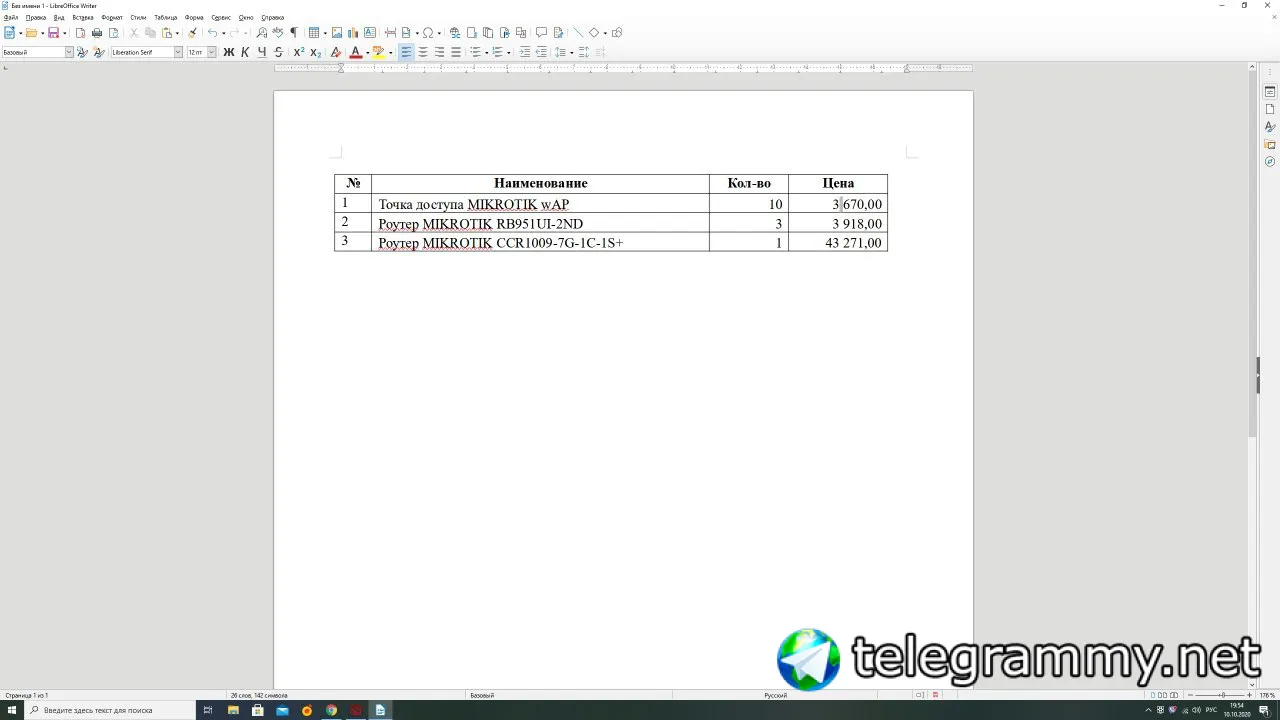Open the sidebar Navigator panel
The image size is (1280, 720).
pos(1270,161)
